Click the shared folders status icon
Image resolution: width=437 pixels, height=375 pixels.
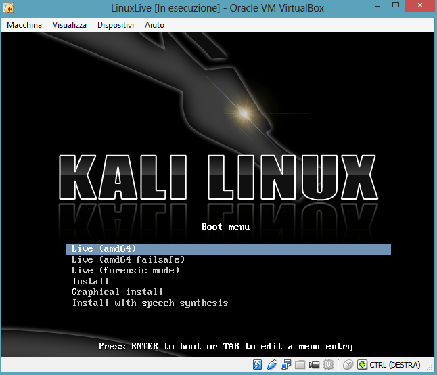[300, 365]
